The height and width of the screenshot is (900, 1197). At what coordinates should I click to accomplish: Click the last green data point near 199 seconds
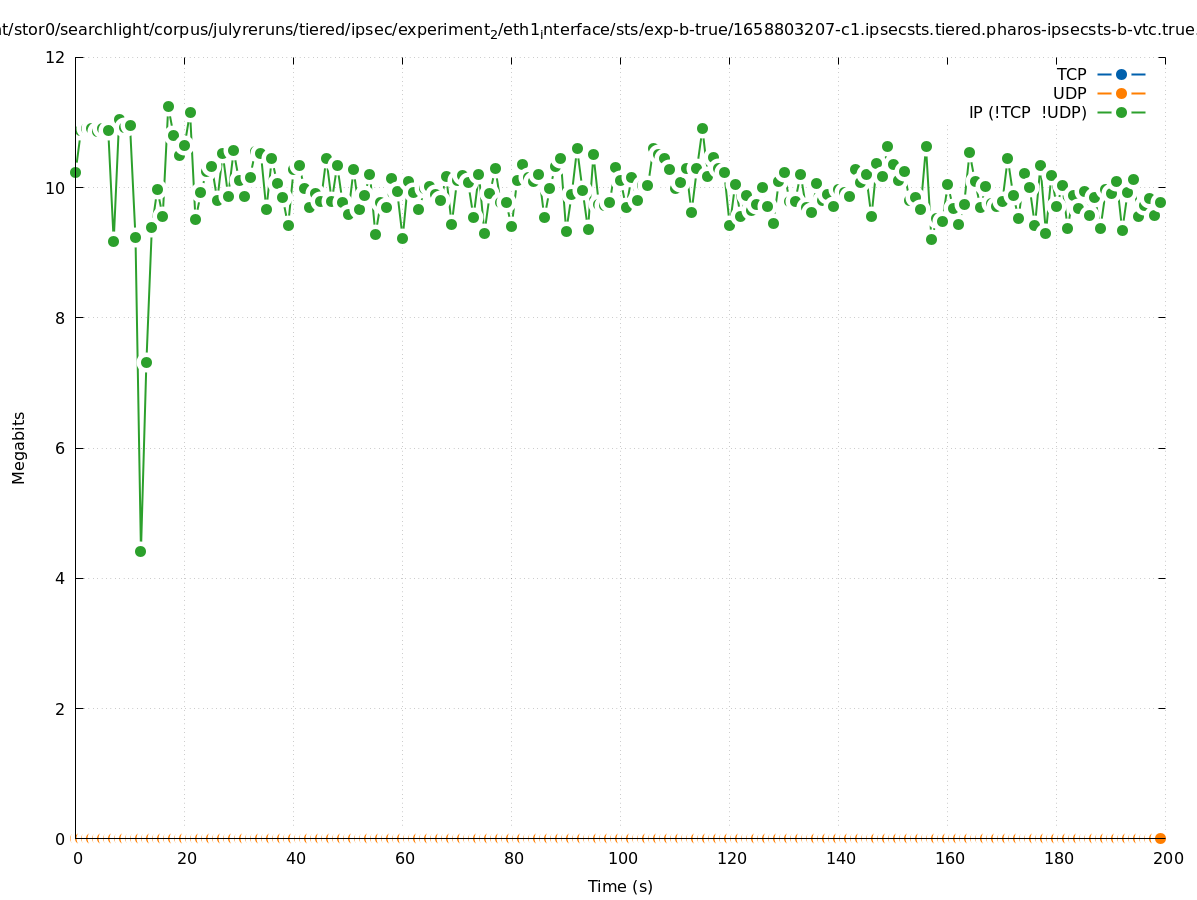[x=1160, y=202]
